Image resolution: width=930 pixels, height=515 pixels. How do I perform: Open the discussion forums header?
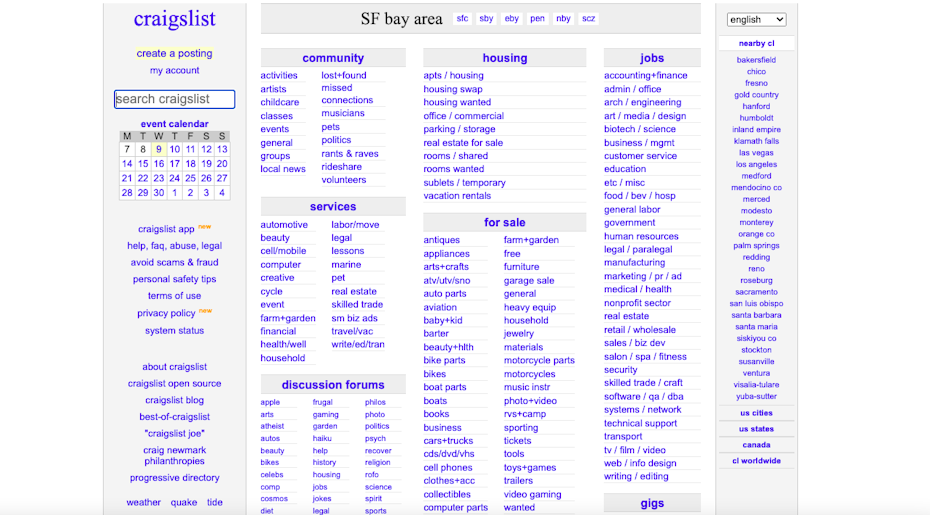pos(332,385)
